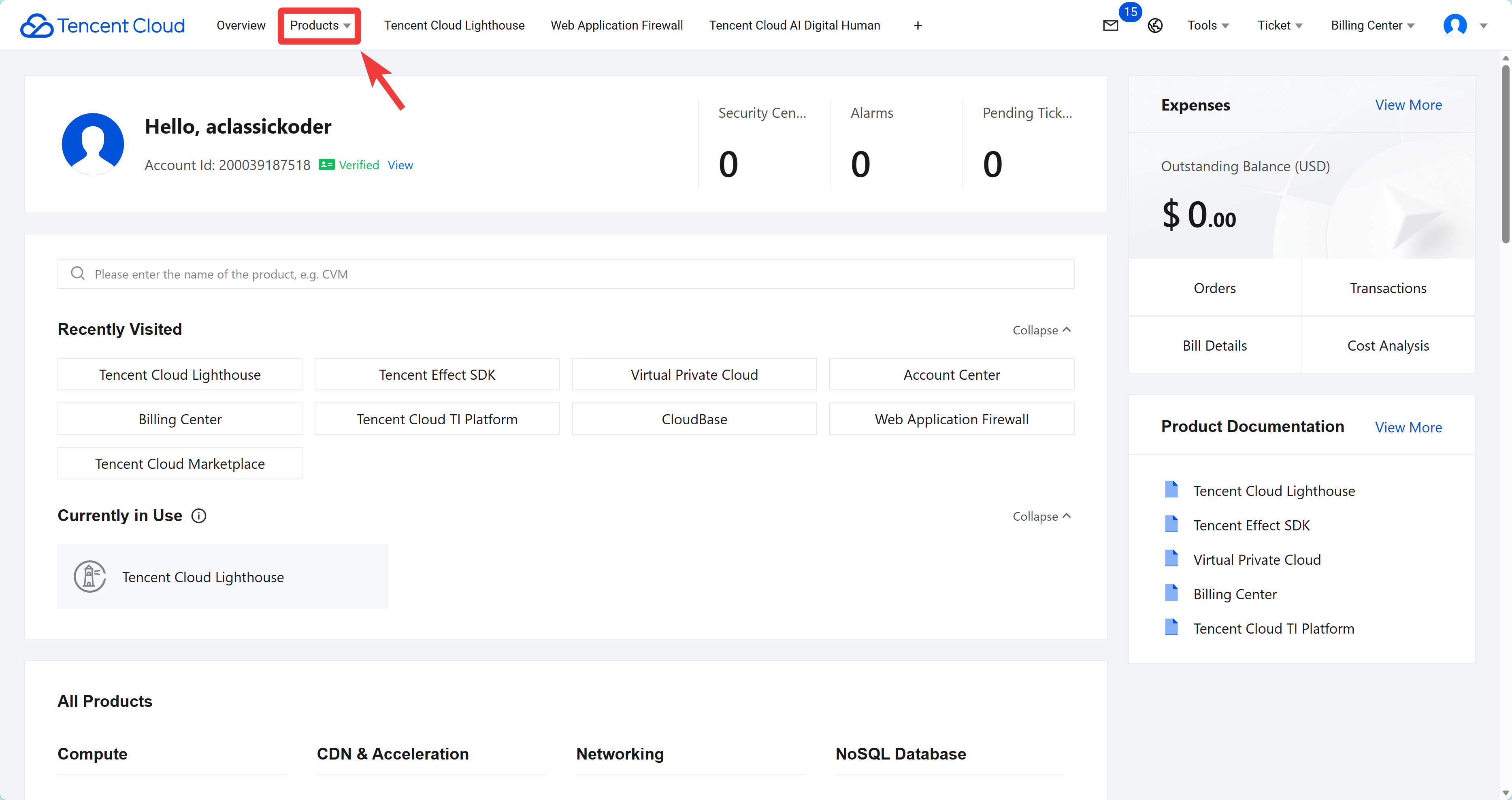Click the green Verified badge icon
Image resolution: width=1512 pixels, height=800 pixels.
(x=326, y=165)
